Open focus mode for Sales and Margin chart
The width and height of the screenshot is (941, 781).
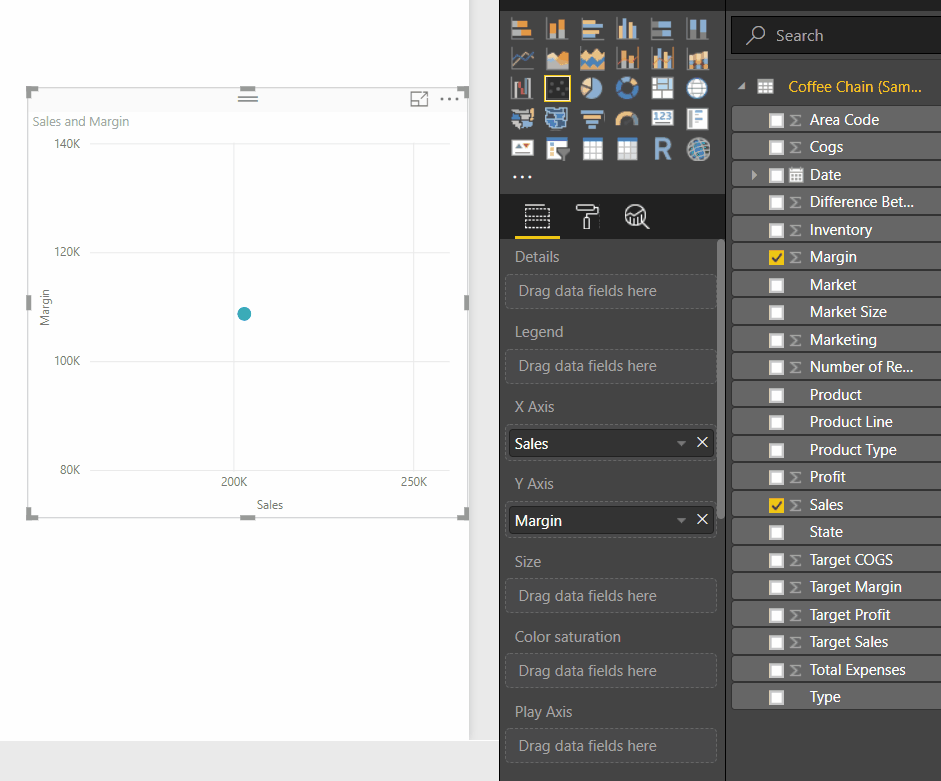(419, 99)
